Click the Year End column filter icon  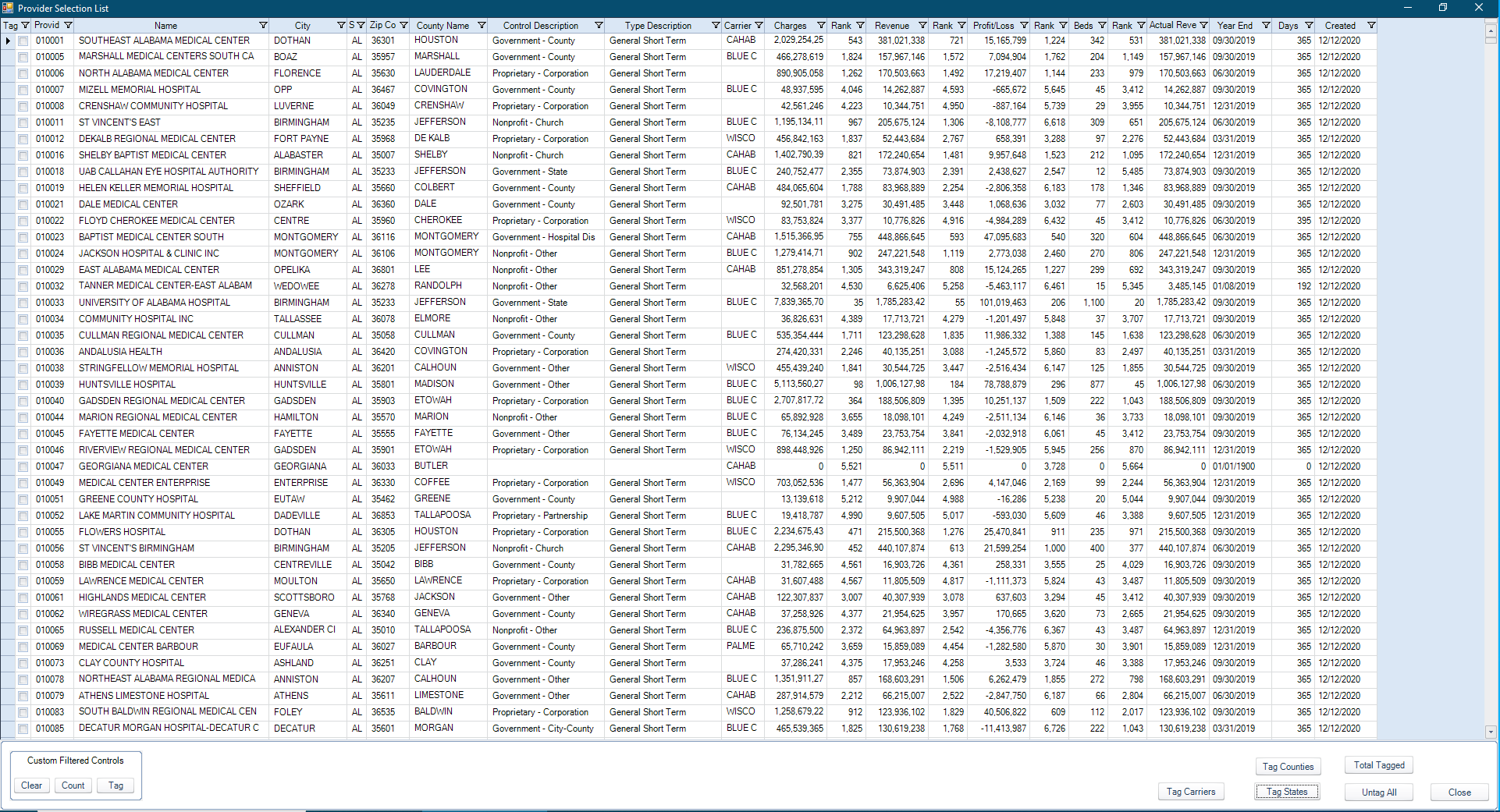pos(1266,25)
